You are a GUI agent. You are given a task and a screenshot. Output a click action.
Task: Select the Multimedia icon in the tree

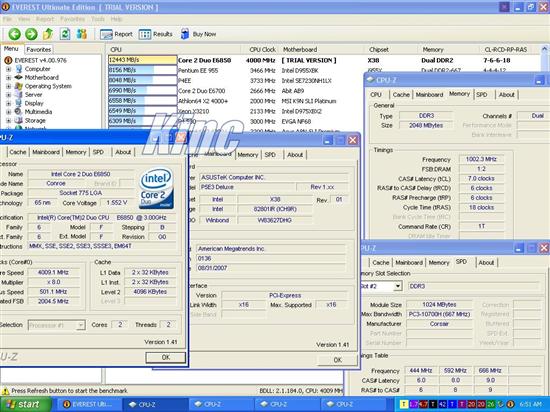(19, 112)
